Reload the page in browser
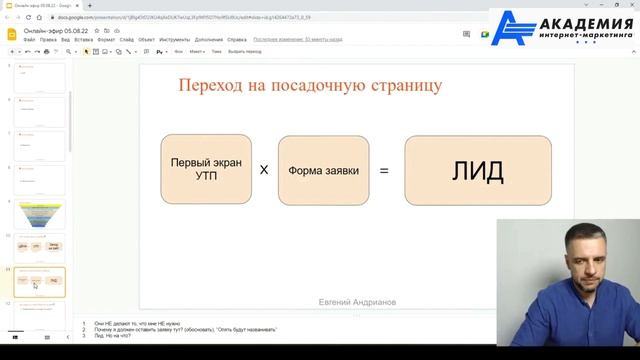 click(x=28, y=18)
